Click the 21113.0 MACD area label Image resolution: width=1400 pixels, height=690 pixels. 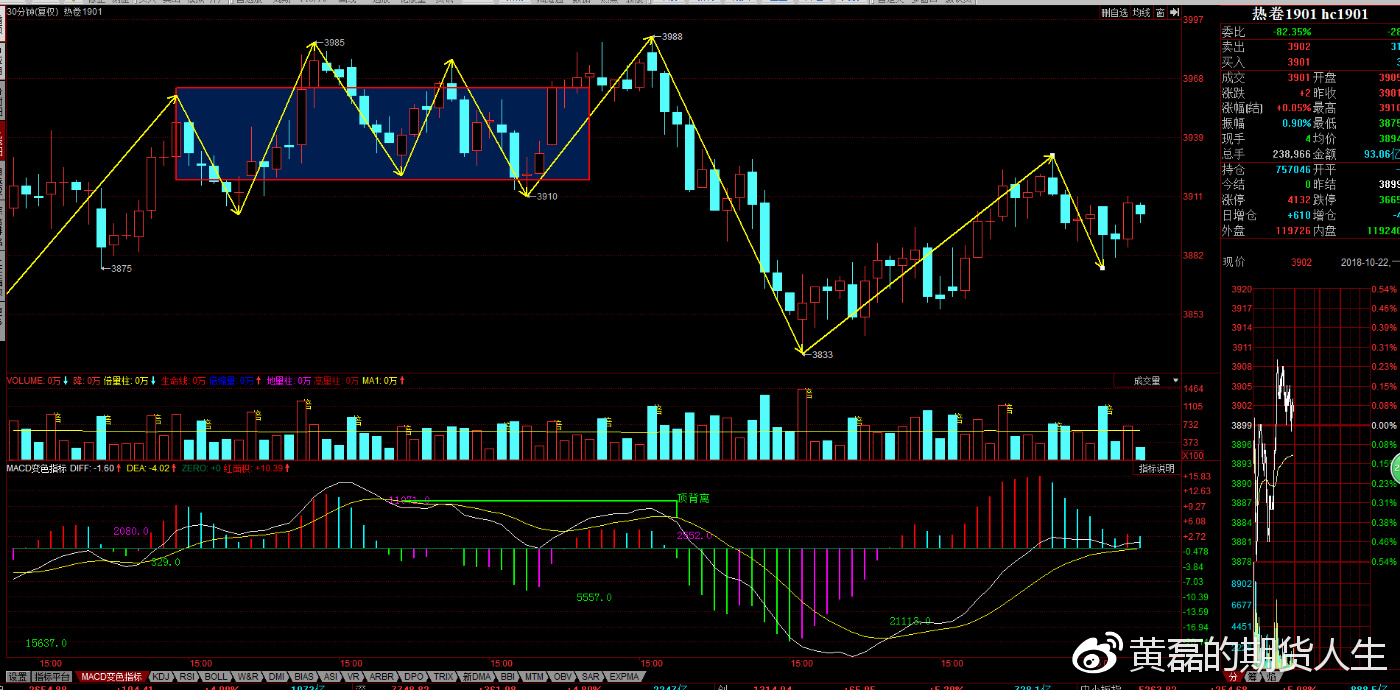pos(910,621)
